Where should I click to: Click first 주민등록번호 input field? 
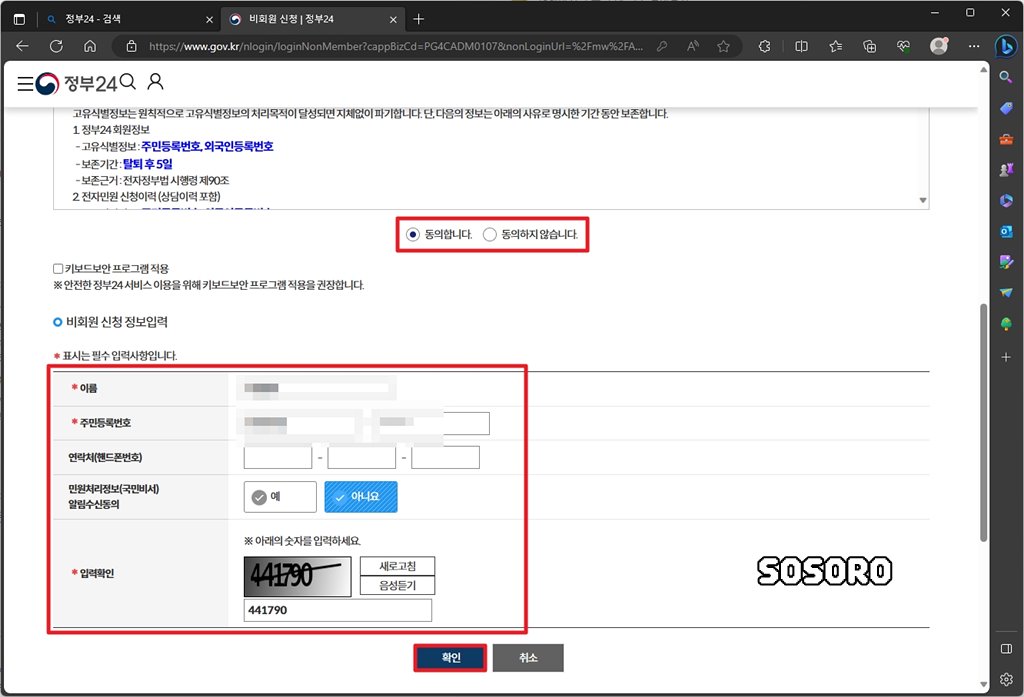[300, 423]
